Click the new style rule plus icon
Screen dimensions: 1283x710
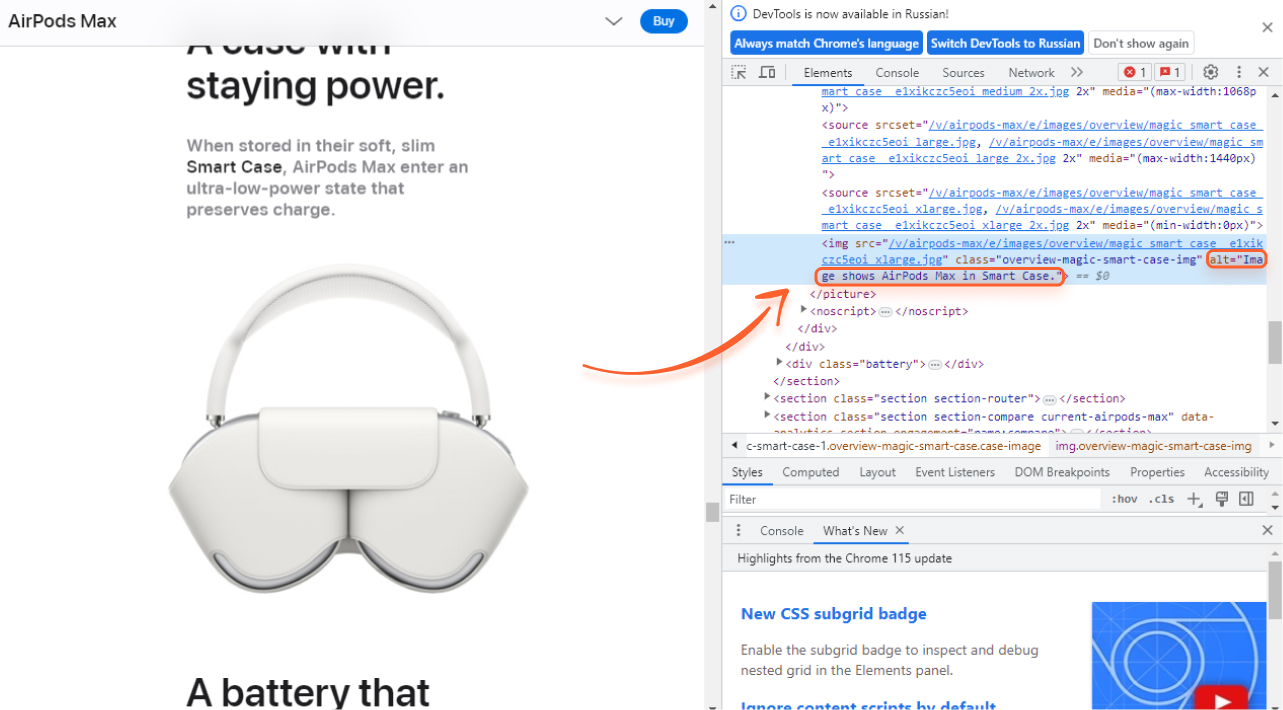coord(1194,499)
